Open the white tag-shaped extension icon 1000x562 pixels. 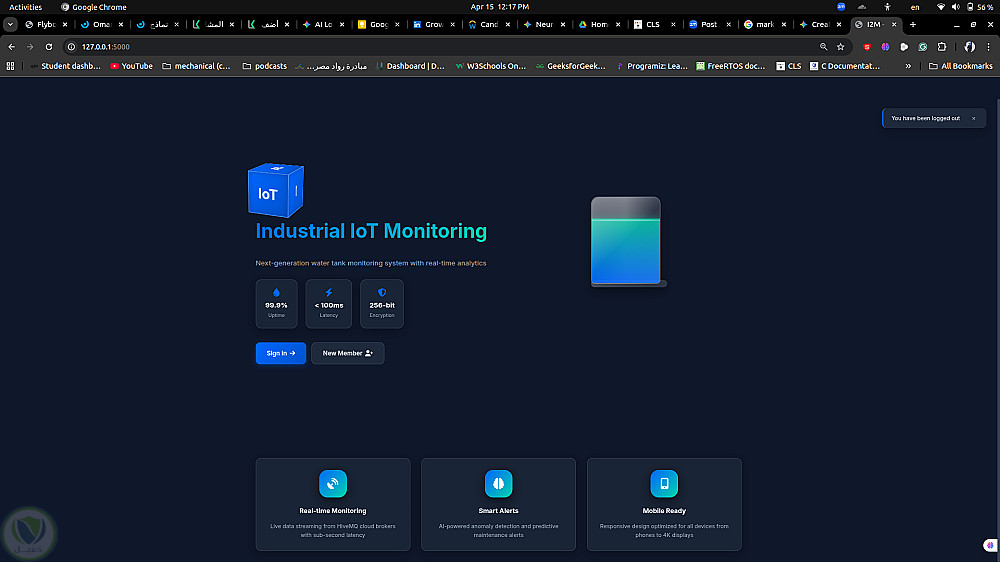(904, 47)
